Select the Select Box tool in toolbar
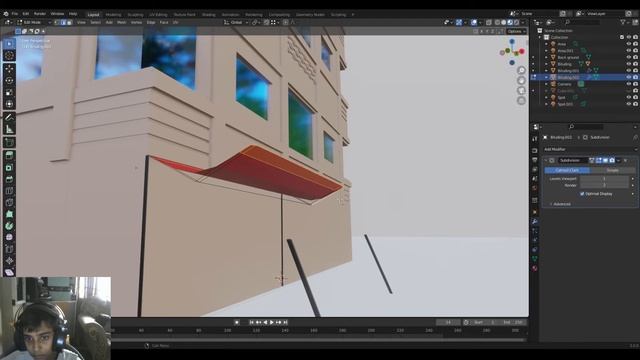640x360 pixels. (9, 44)
